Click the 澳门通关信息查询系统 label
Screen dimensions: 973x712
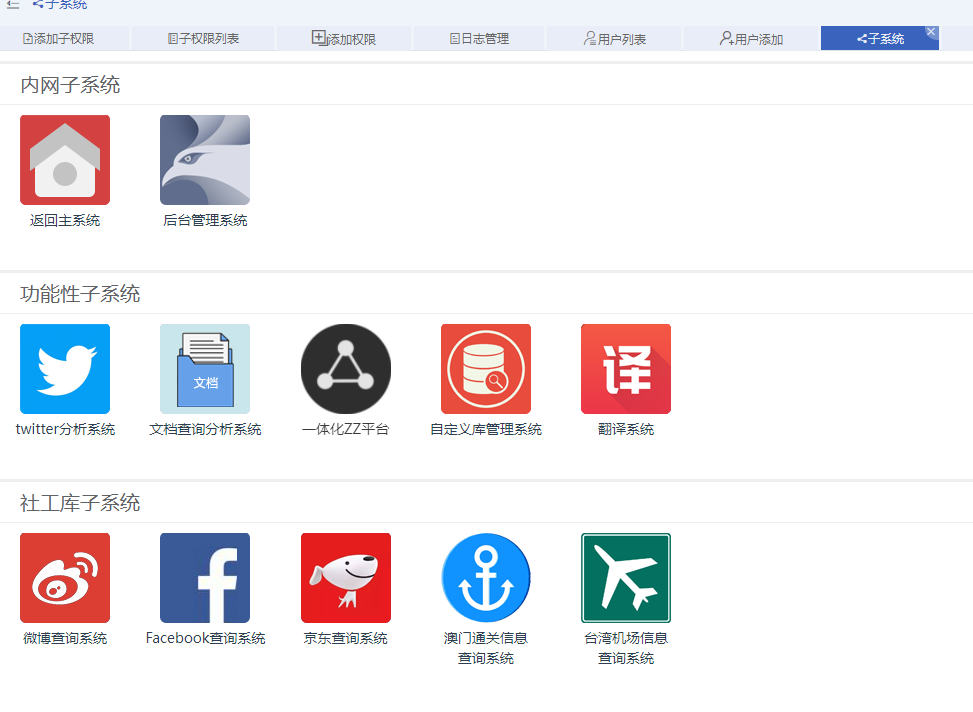pos(486,648)
